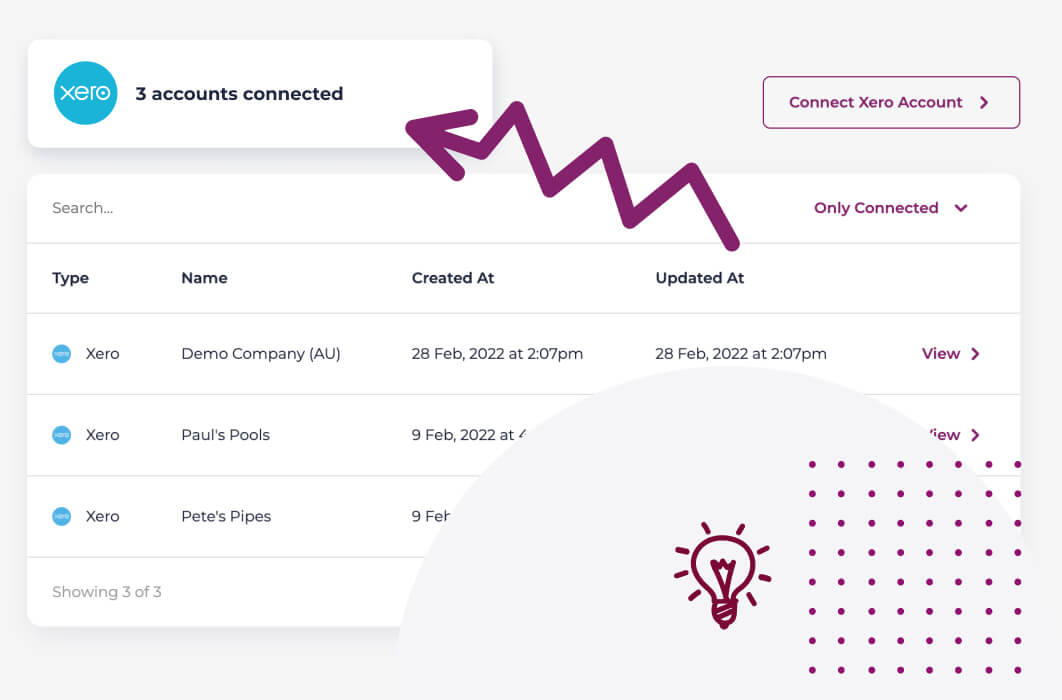Screen dimensions: 1062x700
Task: Select the Type column header
Action: [x=70, y=278]
